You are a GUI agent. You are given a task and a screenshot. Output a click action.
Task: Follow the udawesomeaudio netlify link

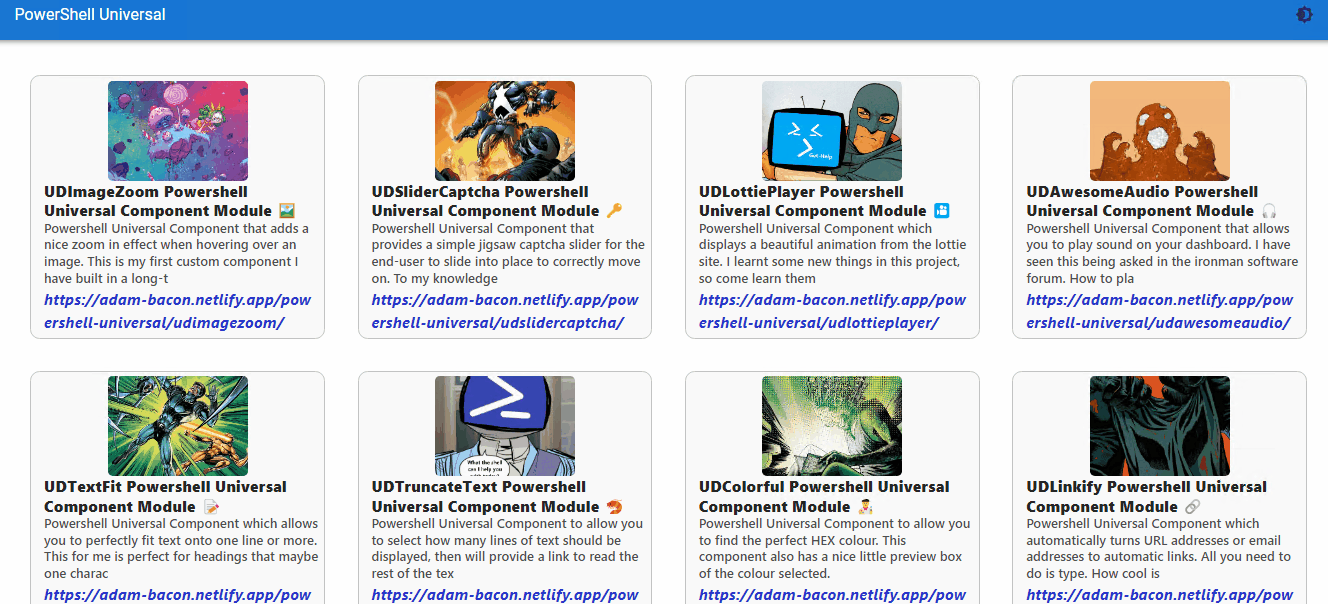[1159, 311]
